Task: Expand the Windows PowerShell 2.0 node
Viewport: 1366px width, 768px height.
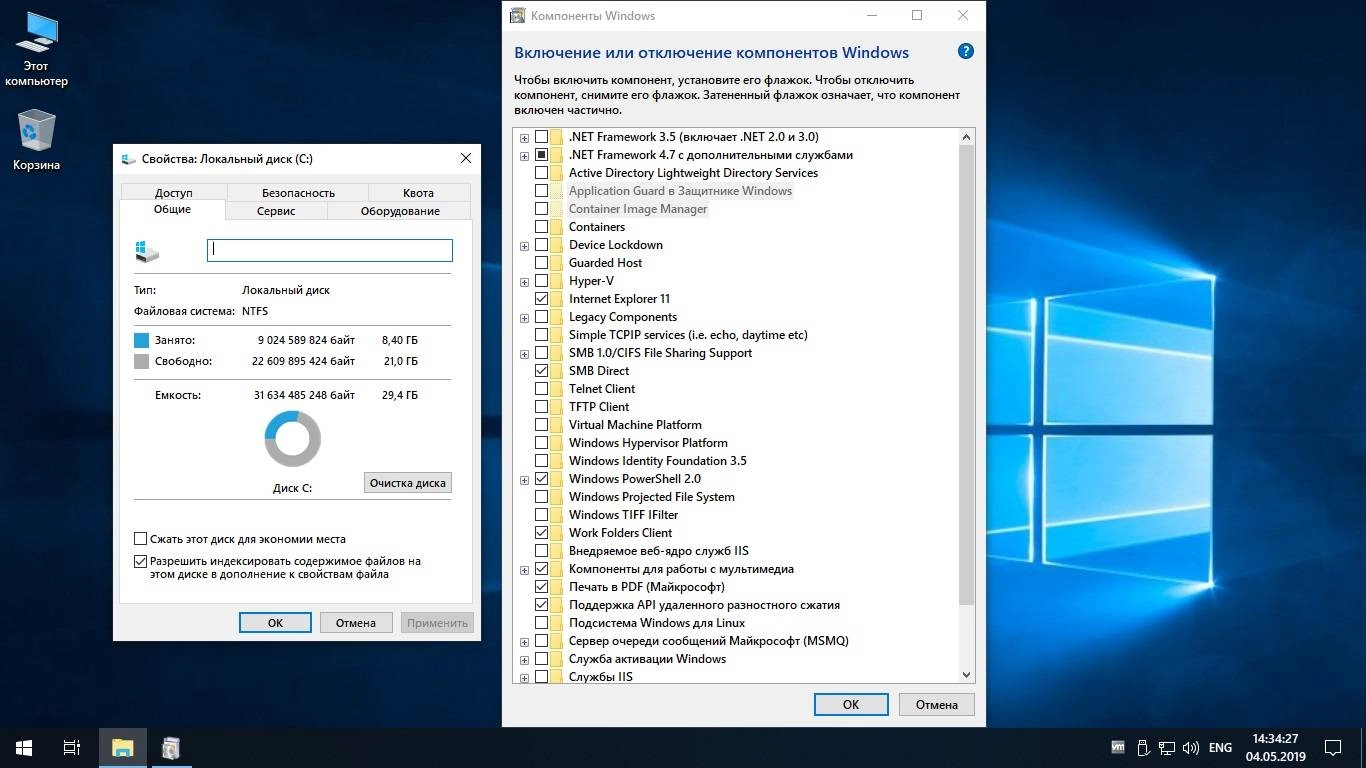Action: coord(524,480)
